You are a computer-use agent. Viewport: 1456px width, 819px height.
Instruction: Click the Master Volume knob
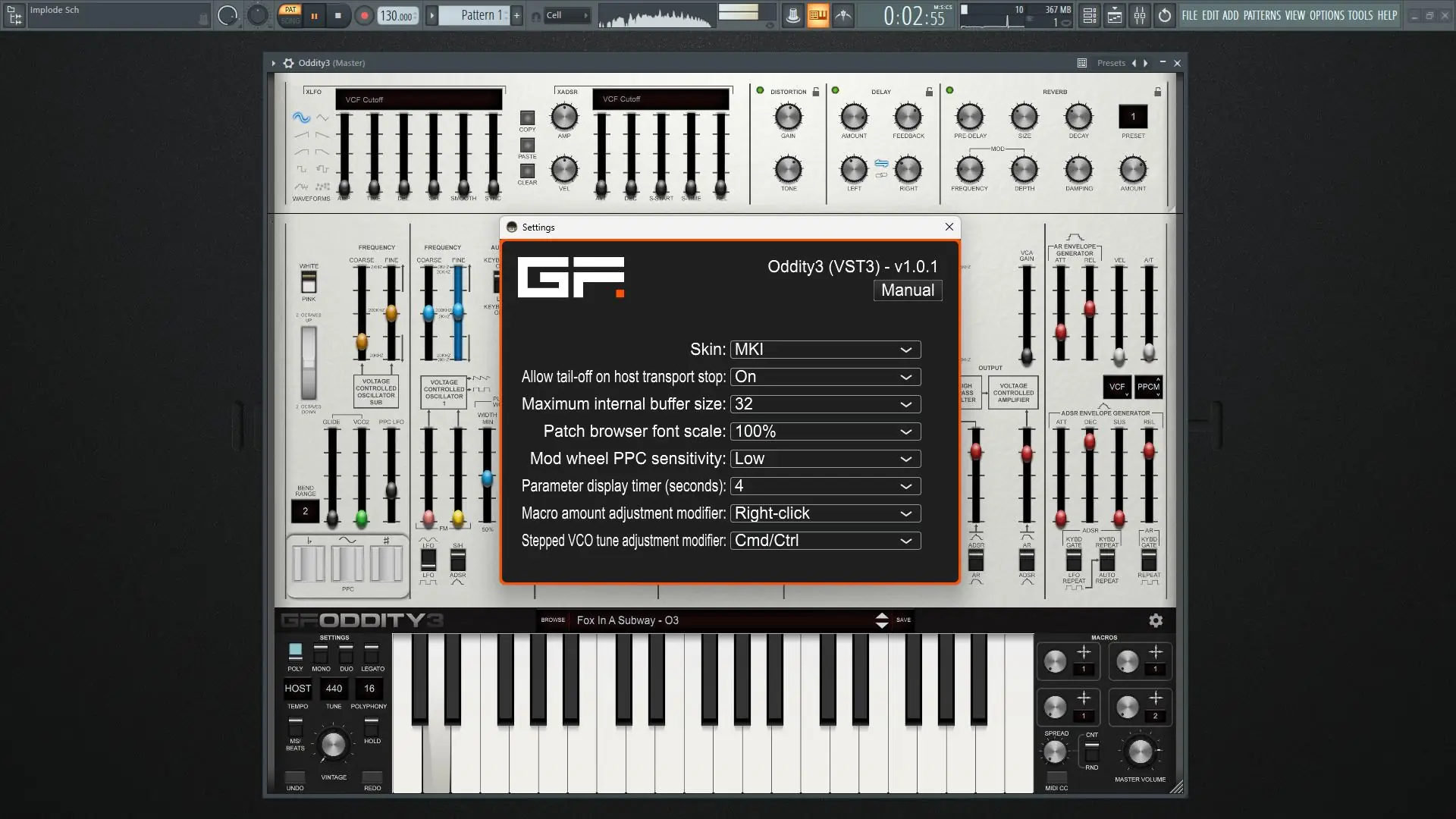[x=1140, y=752]
